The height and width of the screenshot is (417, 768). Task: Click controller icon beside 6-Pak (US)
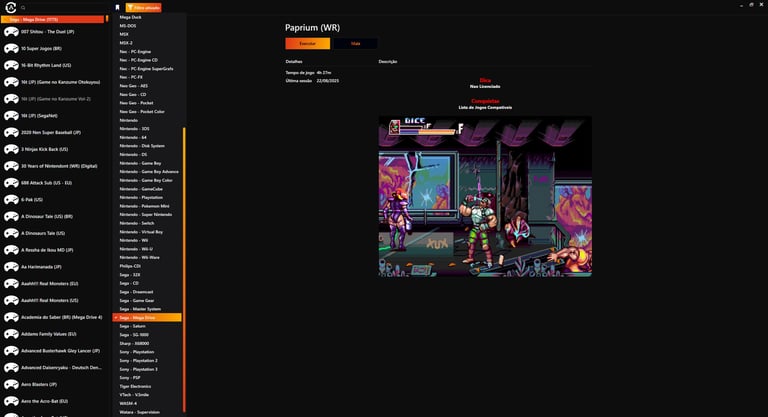pyautogui.click(x=11, y=199)
